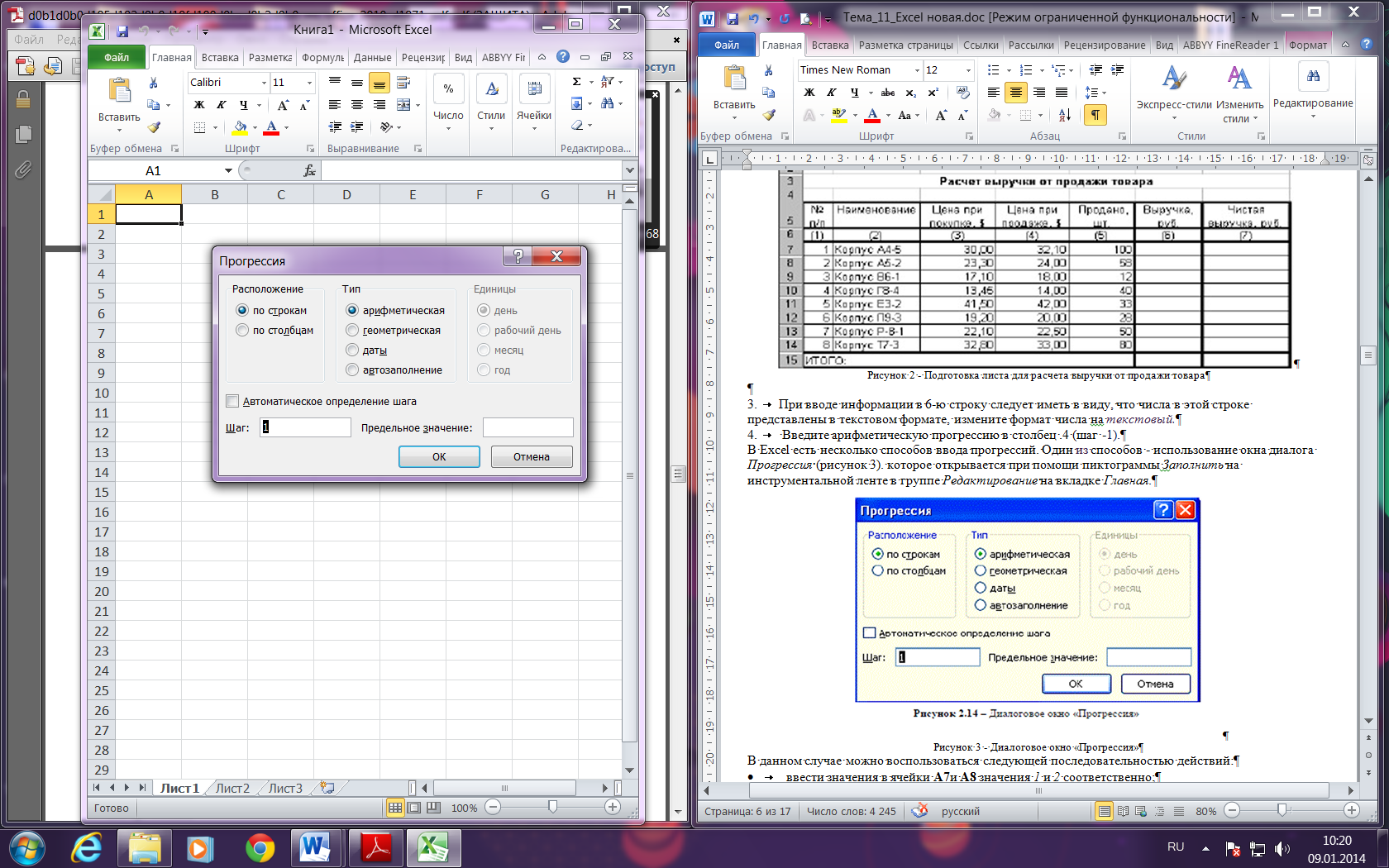1389x868 pixels.
Task: Toggle Italic in Excel font group
Action: point(221,105)
